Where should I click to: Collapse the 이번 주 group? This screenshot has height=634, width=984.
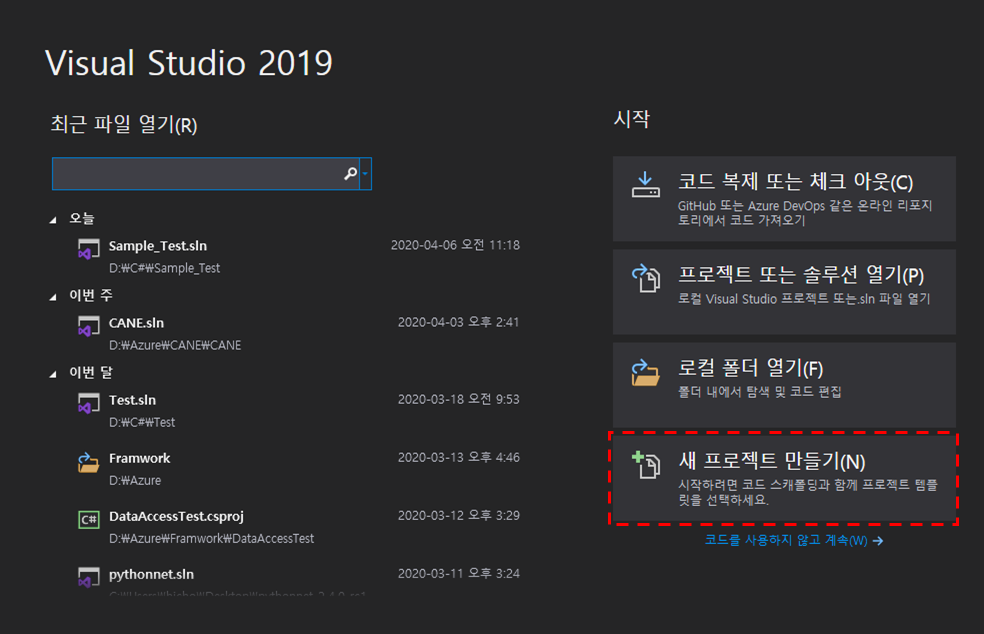pos(53,297)
